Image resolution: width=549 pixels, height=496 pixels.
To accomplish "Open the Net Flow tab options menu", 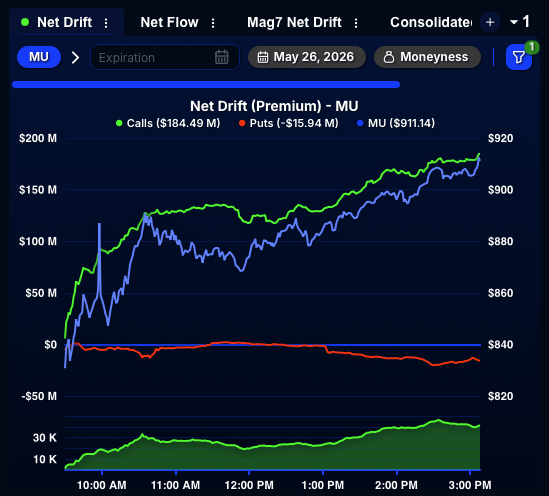I will (x=213, y=23).
